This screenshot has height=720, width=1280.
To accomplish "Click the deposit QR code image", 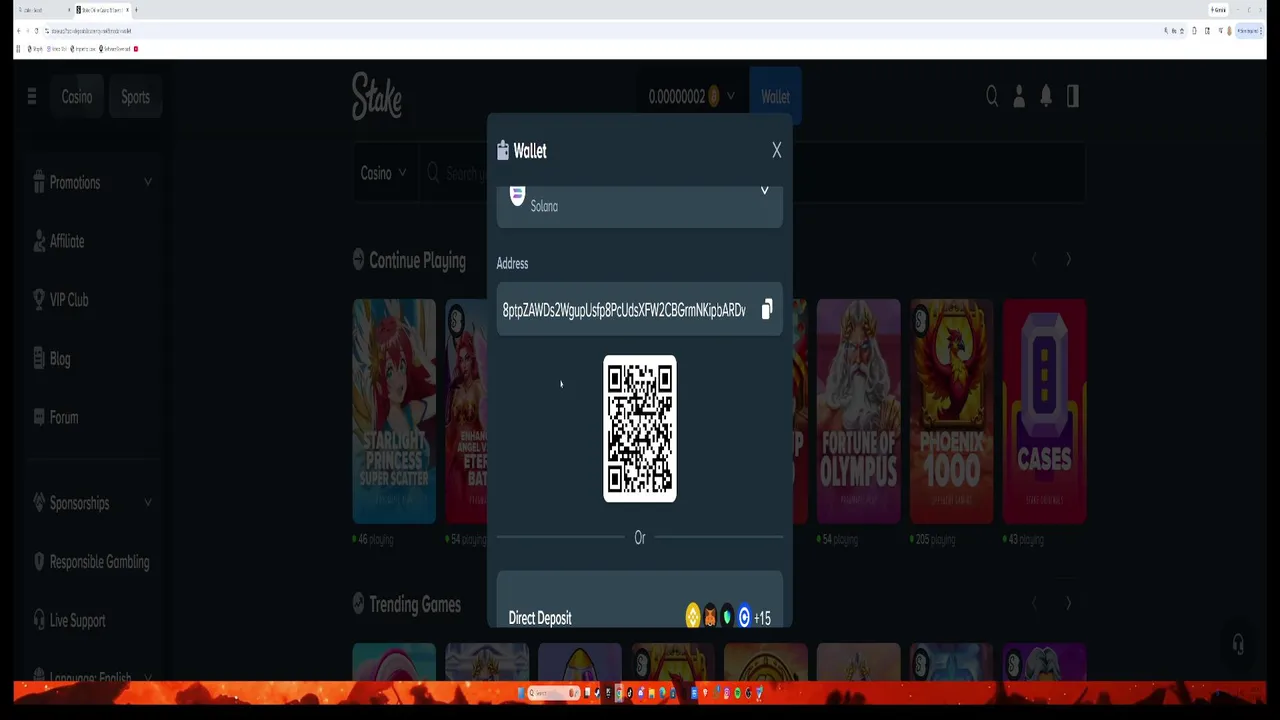I will [x=640, y=429].
